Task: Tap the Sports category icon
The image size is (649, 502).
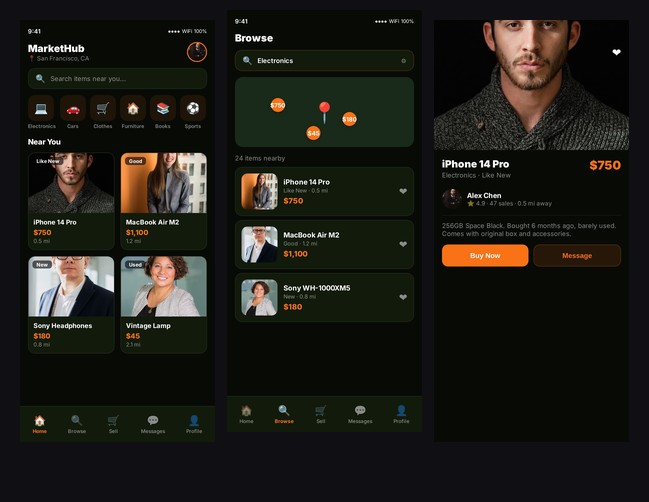Action: click(192, 108)
